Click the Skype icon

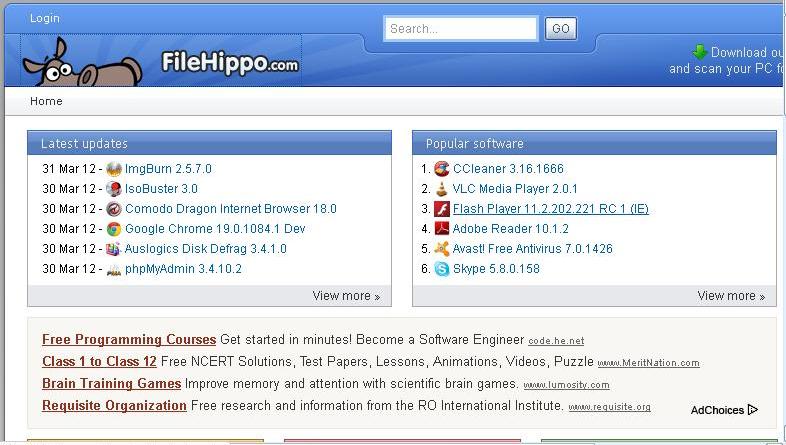pyautogui.click(x=442, y=269)
